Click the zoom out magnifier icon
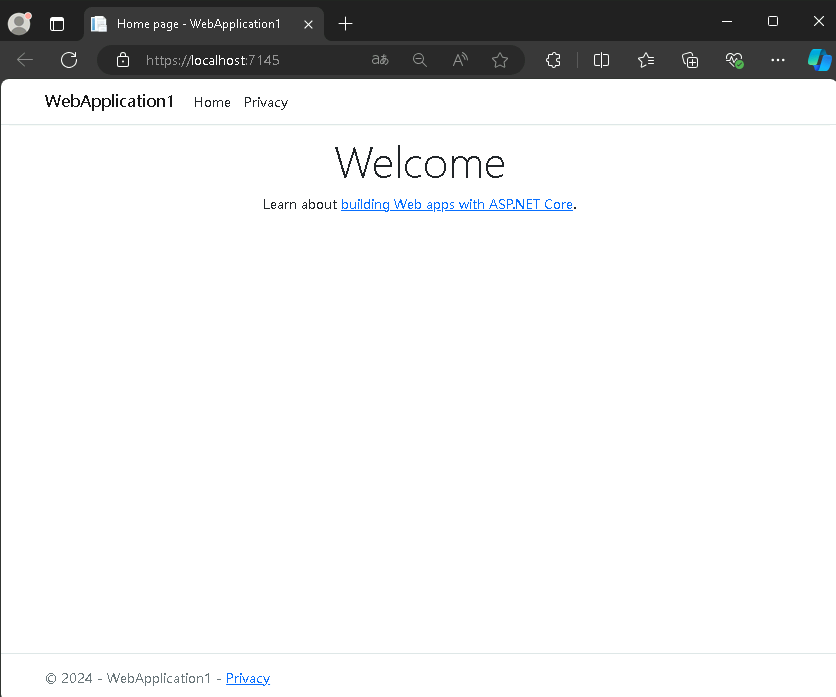The image size is (836, 697). tap(420, 60)
